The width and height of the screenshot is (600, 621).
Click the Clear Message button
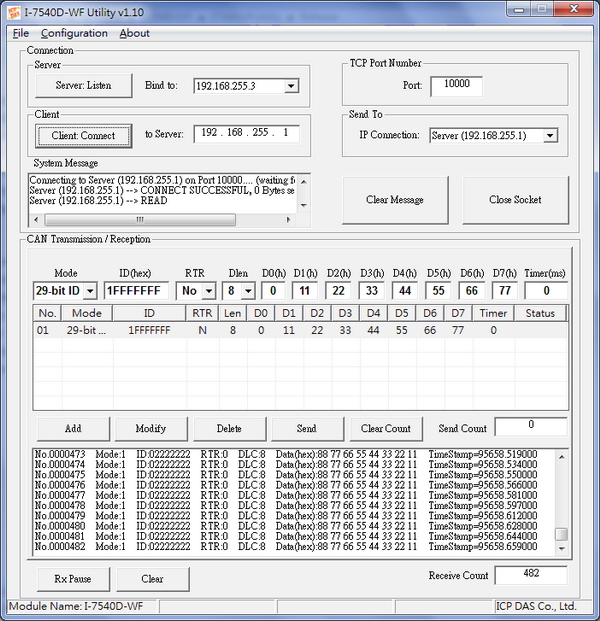[x=395, y=200]
